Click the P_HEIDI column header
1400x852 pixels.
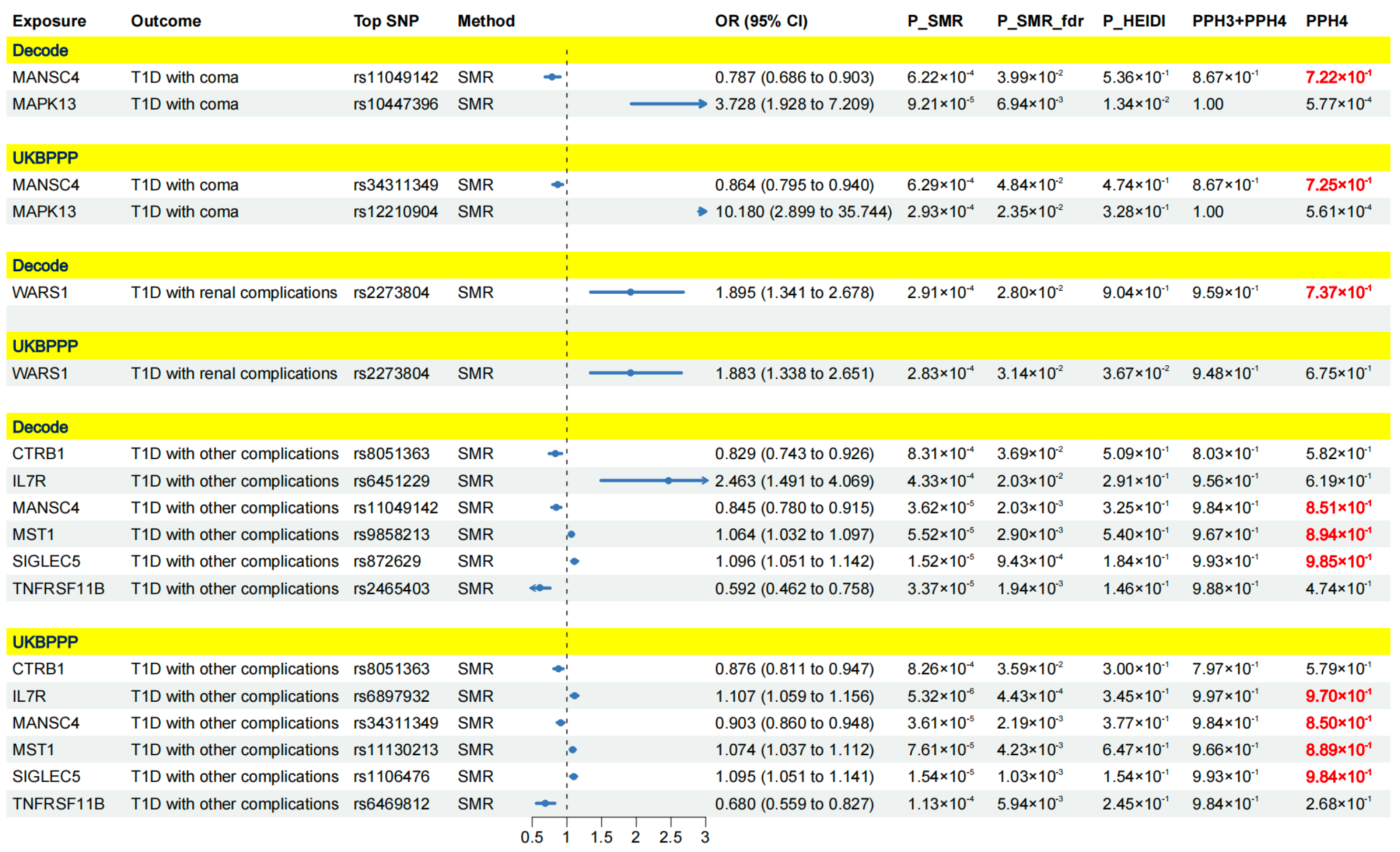tap(1133, 21)
